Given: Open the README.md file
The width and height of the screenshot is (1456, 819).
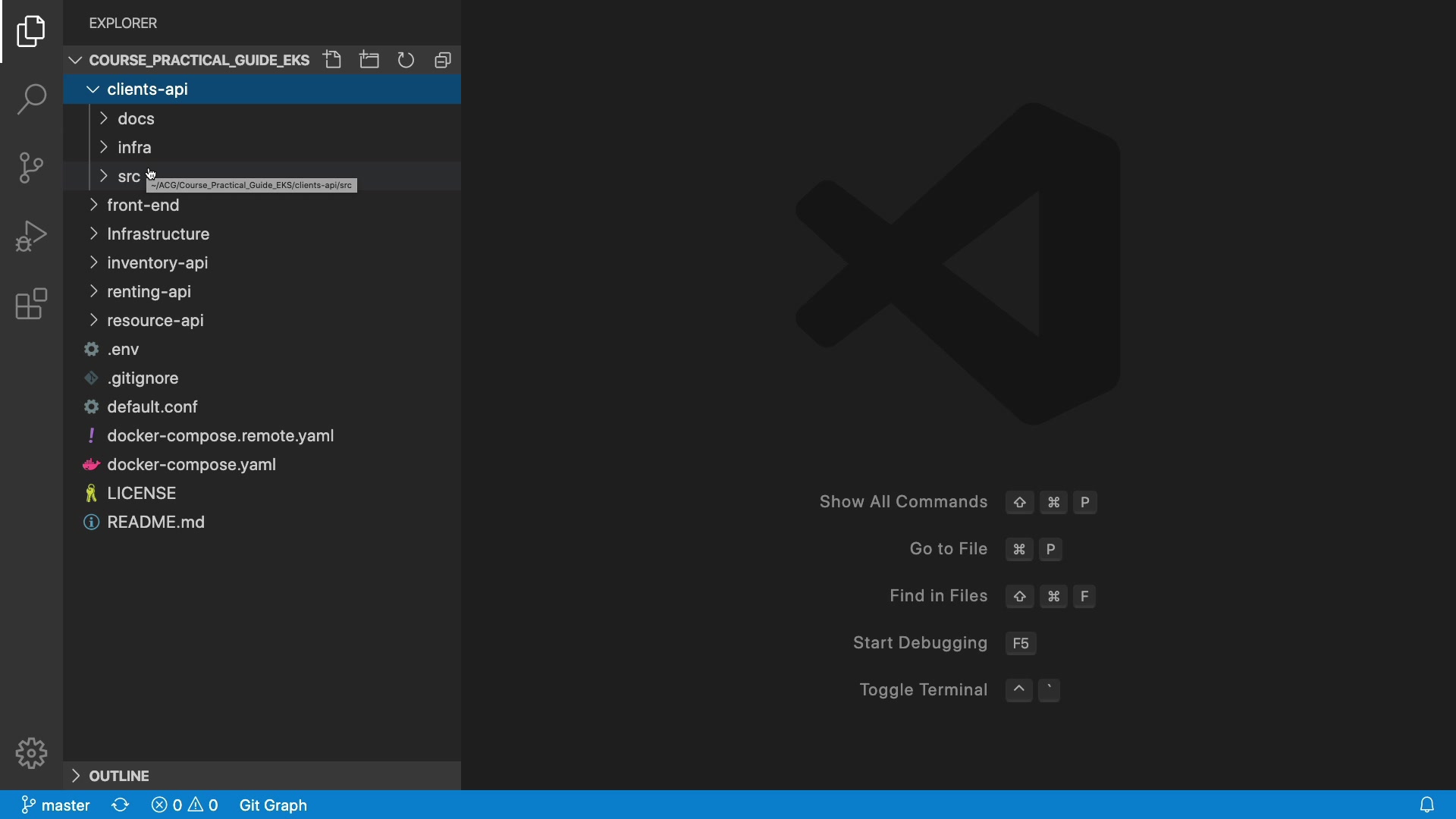Looking at the screenshot, I should (x=156, y=522).
